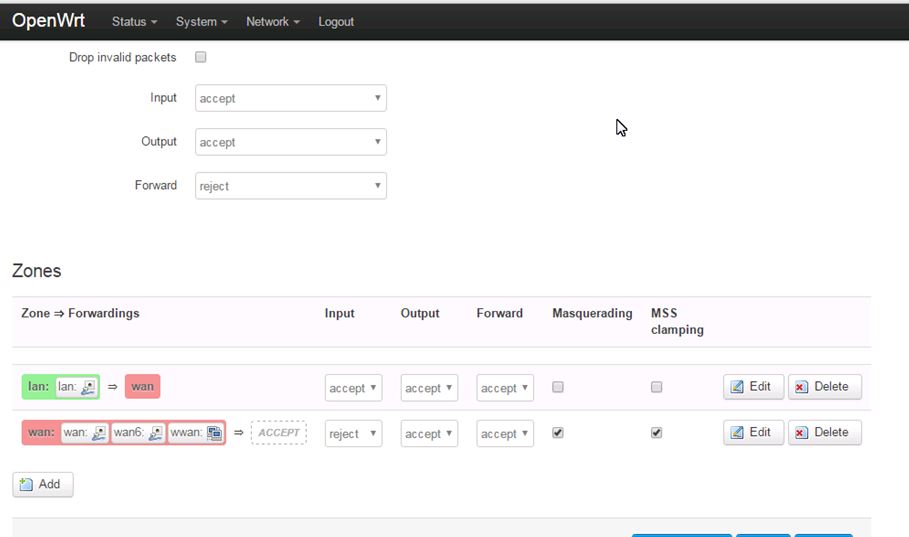The width and height of the screenshot is (909, 537).
Task: Click the red X icon in lan row Delete
Action: click(x=802, y=387)
